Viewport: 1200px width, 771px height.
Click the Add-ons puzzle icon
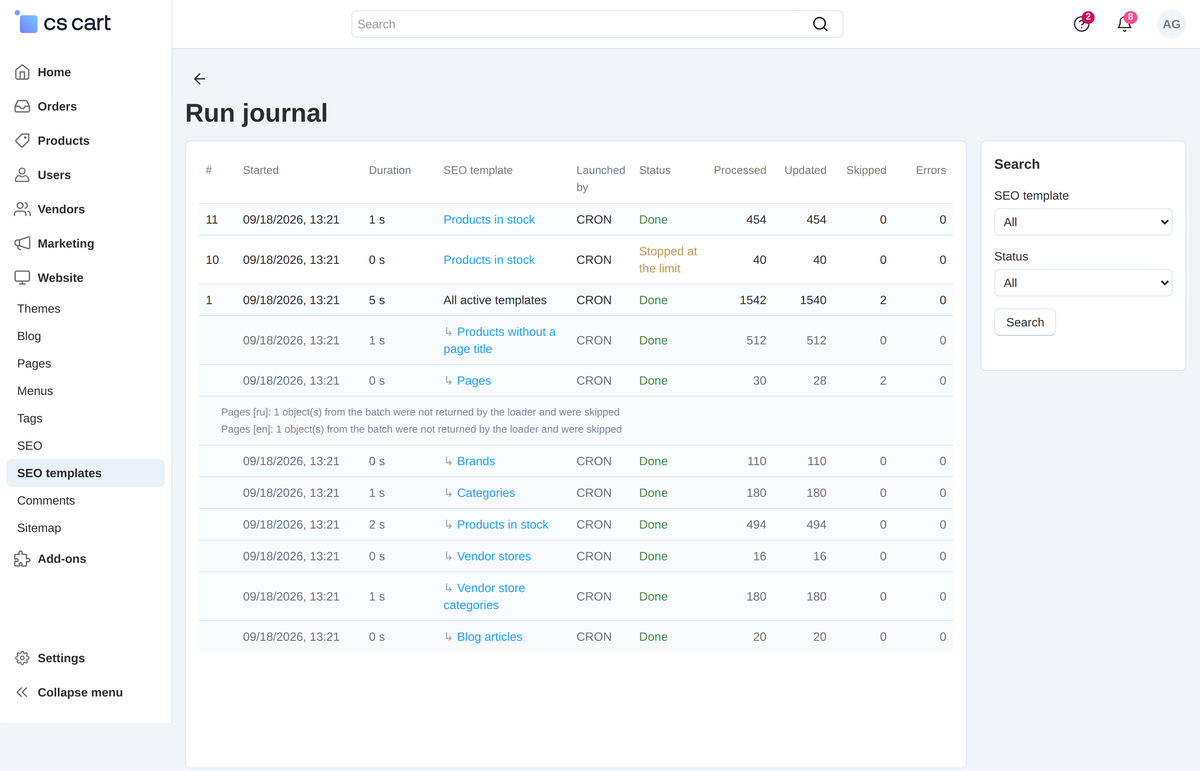tap(22, 559)
